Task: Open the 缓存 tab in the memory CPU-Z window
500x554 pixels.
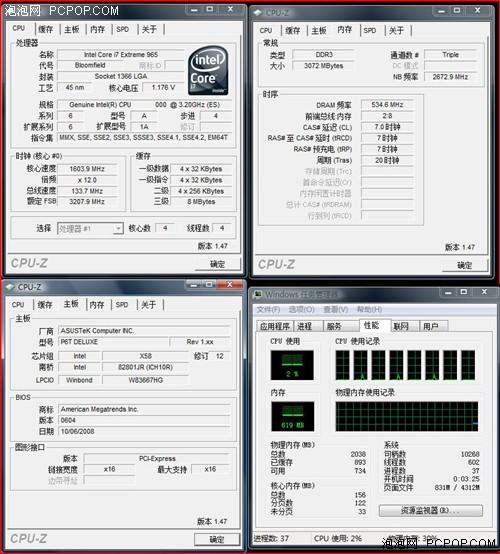Action: [x=293, y=31]
